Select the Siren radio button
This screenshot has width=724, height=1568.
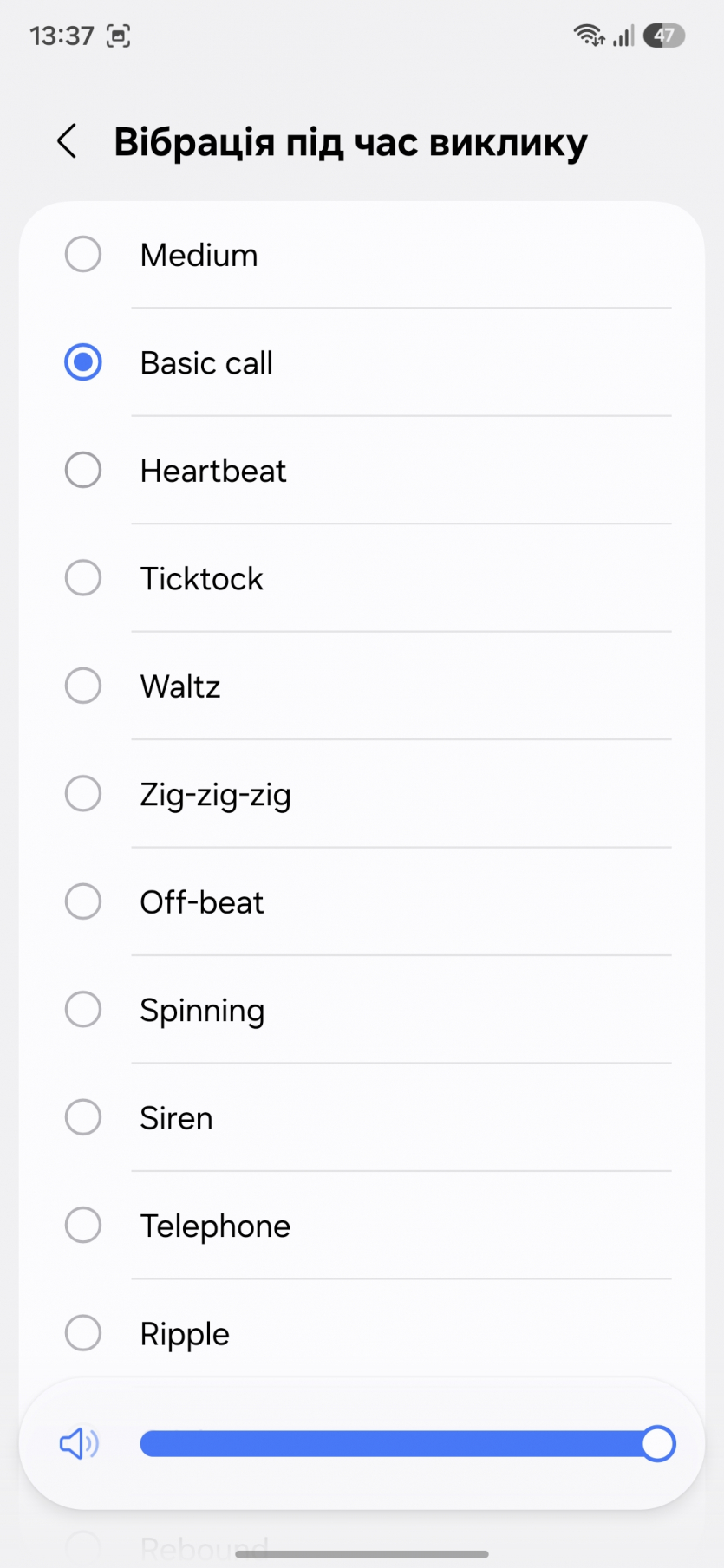coord(83,1117)
